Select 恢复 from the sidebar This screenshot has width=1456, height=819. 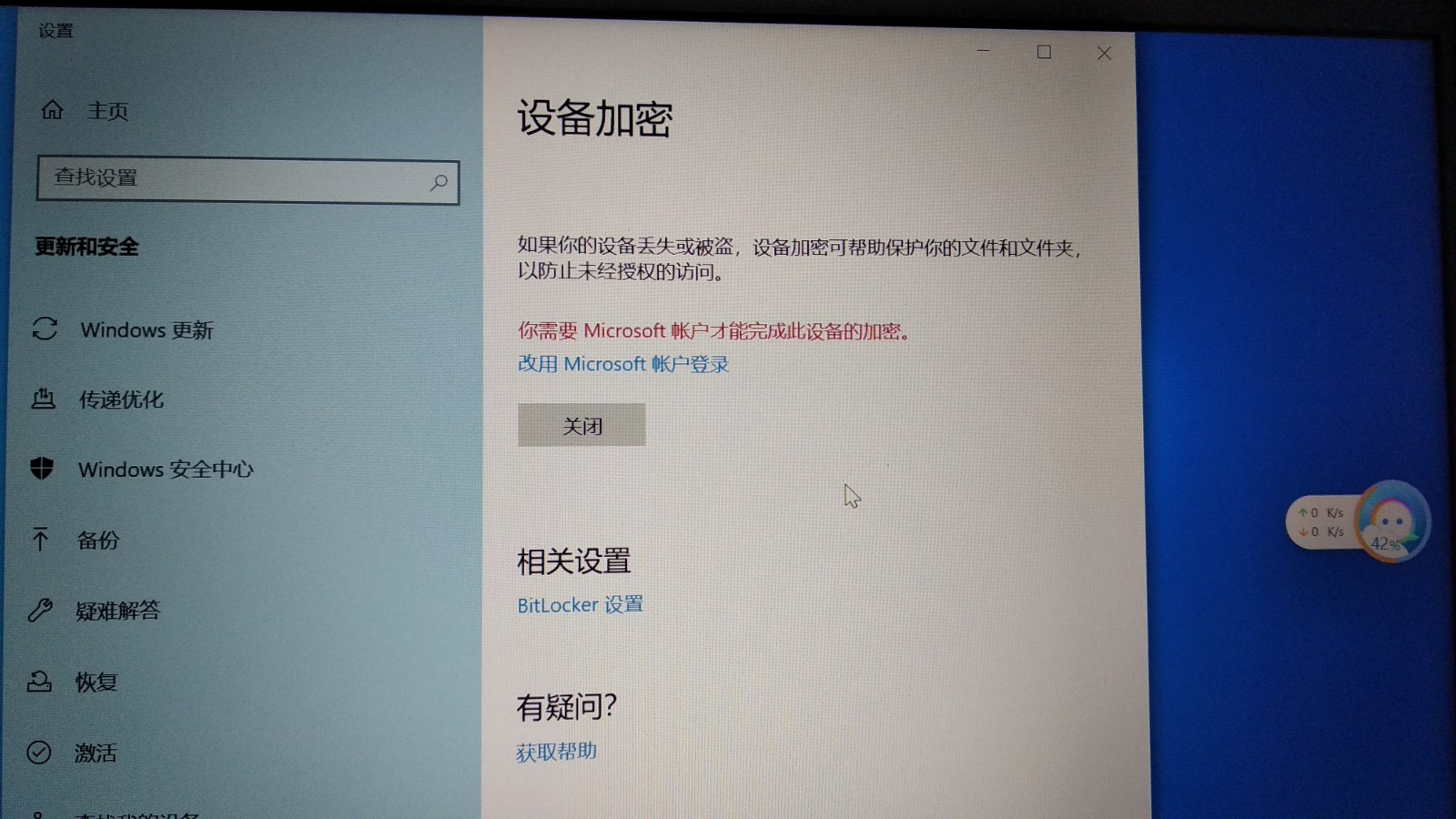pyautogui.click(x=96, y=682)
